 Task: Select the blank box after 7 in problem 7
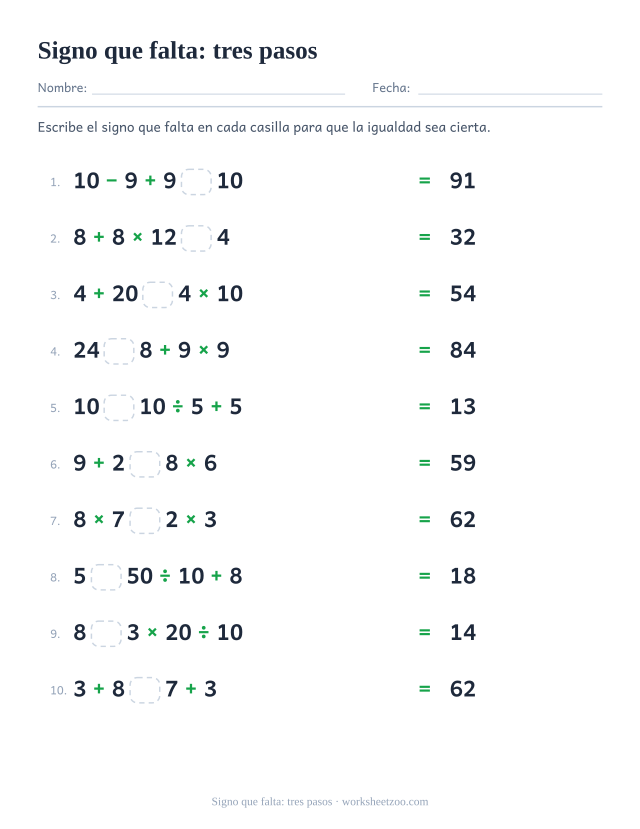click(x=145, y=521)
